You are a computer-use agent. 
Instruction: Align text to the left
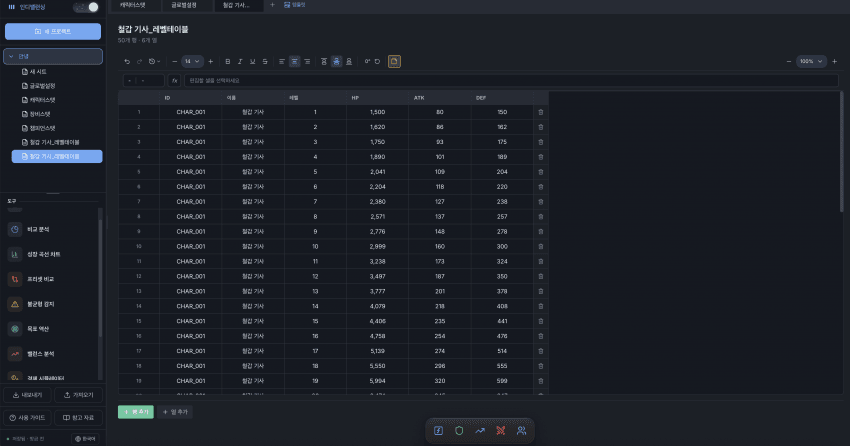tap(282, 62)
